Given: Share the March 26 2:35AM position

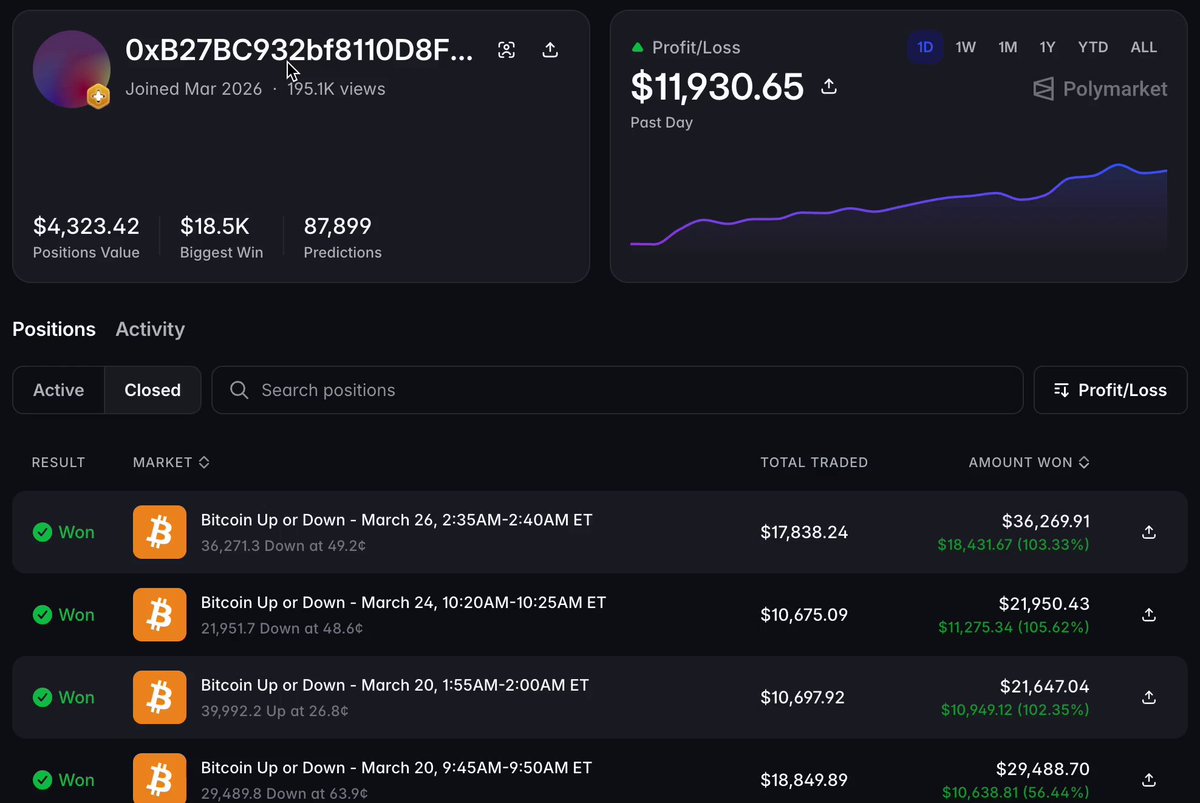Looking at the screenshot, I should [x=1149, y=532].
